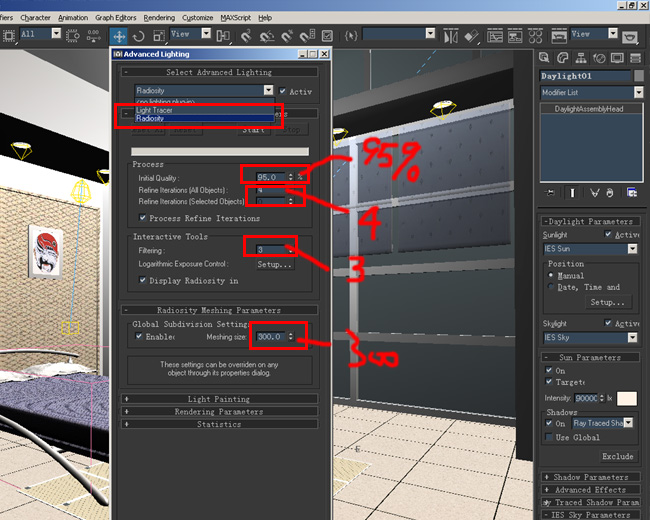Select the Move transform tool
The image size is (650, 520).
[119, 36]
